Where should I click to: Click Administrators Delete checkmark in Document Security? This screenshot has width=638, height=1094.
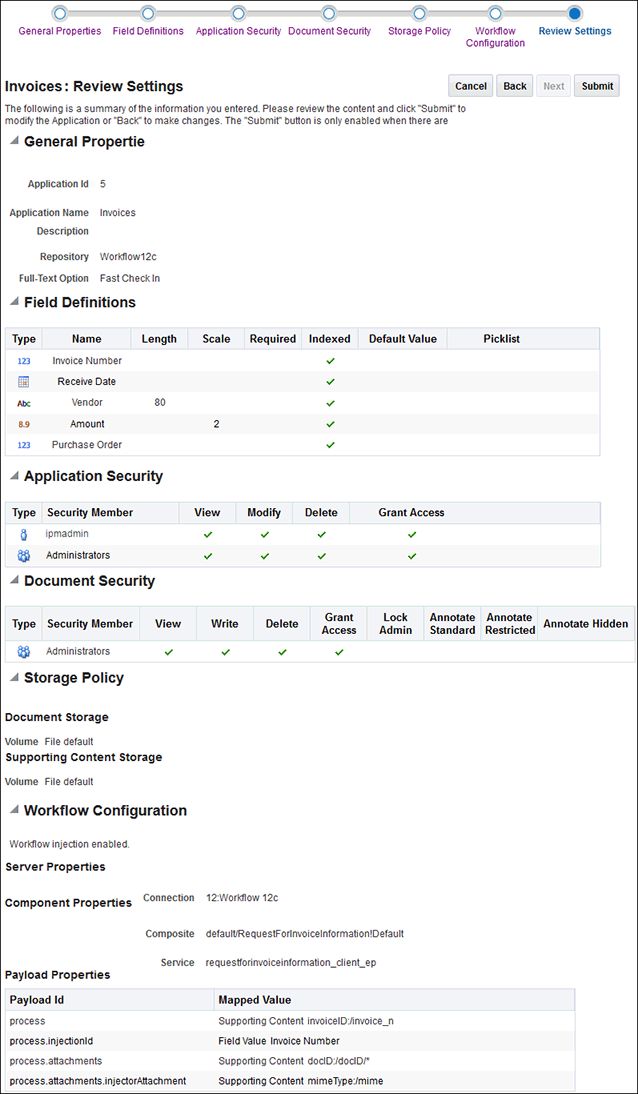click(282, 652)
